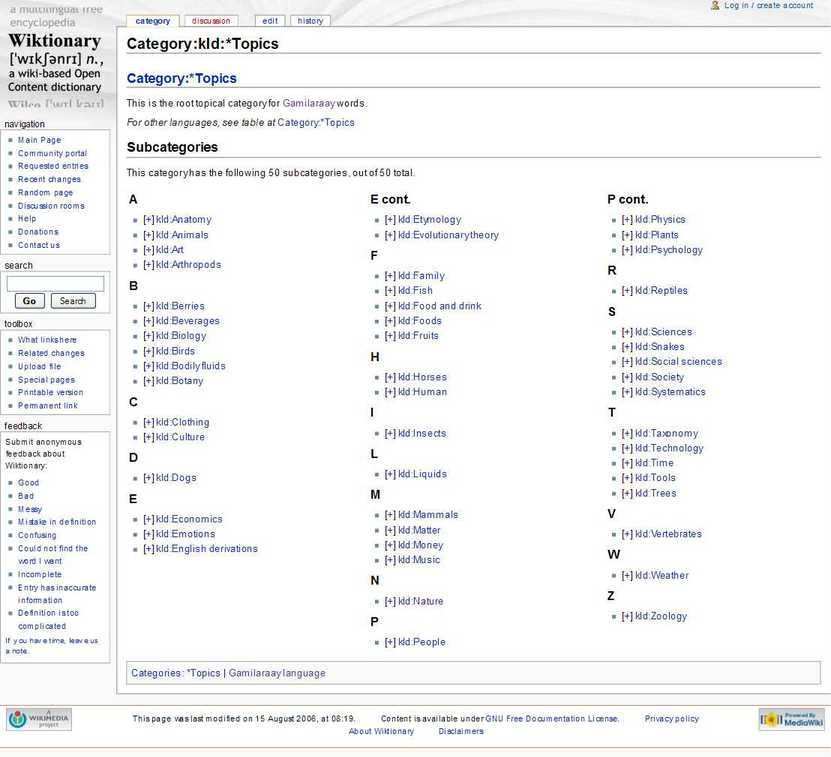Open the Disclaimers footer link
This screenshot has height=757, width=831.
coord(461,732)
